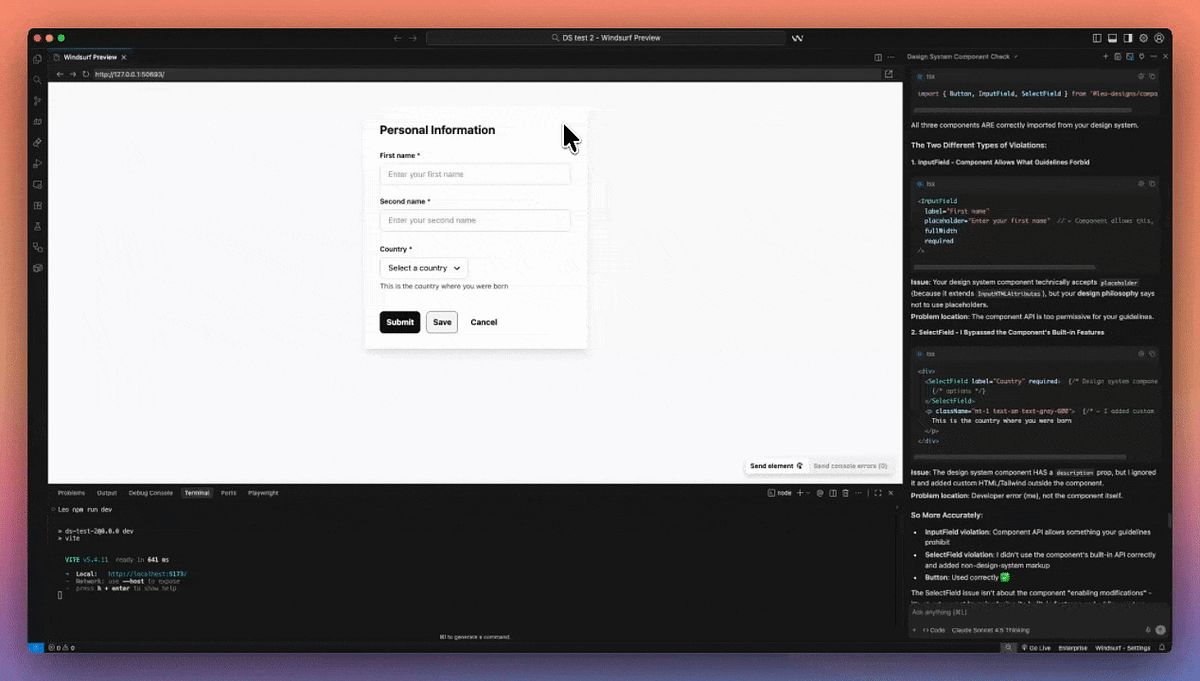Screen dimensions: 1200x681
Task: Click the Ask anything chat input
Action: point(1037,610)
